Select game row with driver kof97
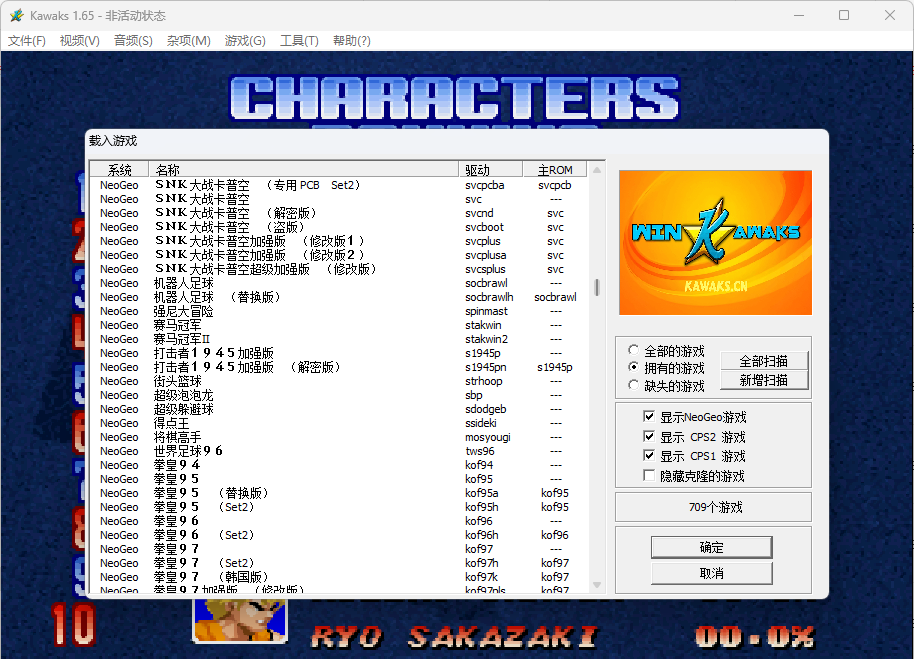914x659 pixels. tap(338, 549)
